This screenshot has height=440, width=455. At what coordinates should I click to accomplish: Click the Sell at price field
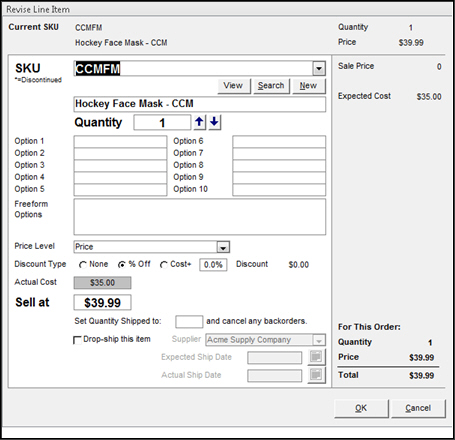(x=102, y=303)
